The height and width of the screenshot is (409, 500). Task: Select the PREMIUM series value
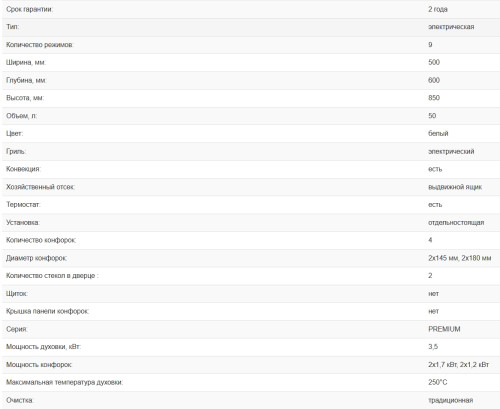coord(444,329)
